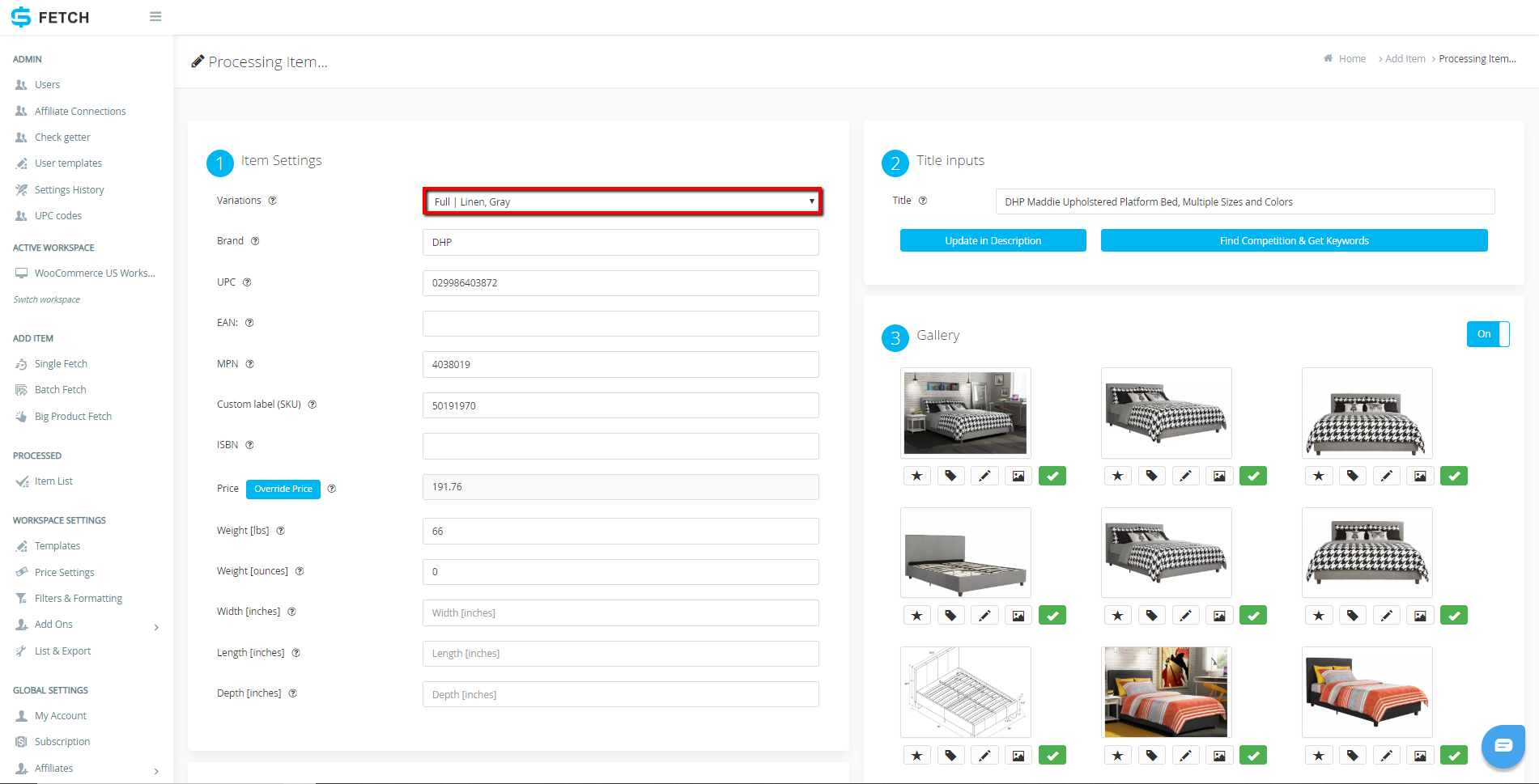Click the help icon next to Variations
This screenshot has width=1539, height=784.
click(273, 201)
